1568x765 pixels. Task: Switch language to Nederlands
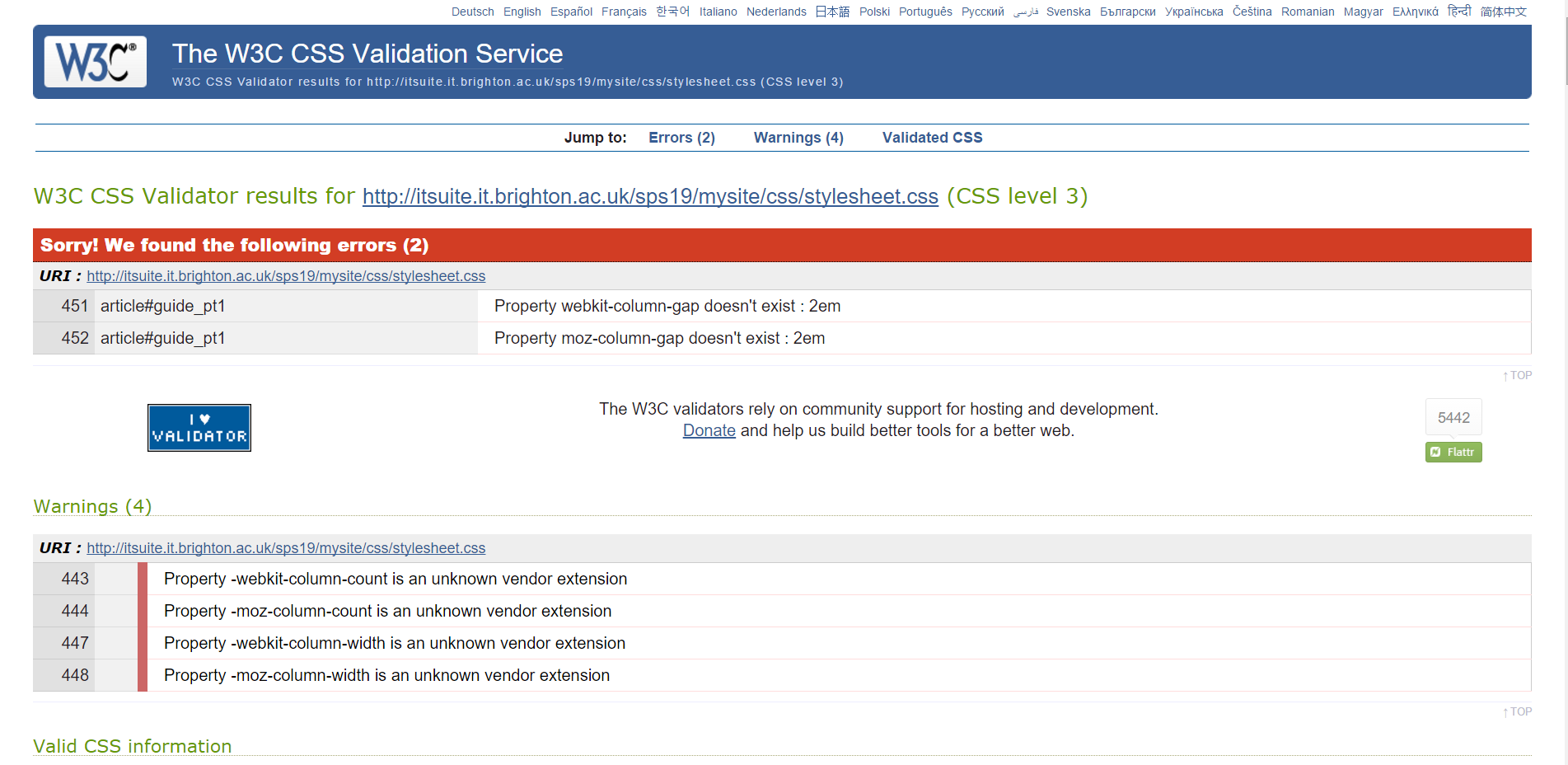point(776,12)
